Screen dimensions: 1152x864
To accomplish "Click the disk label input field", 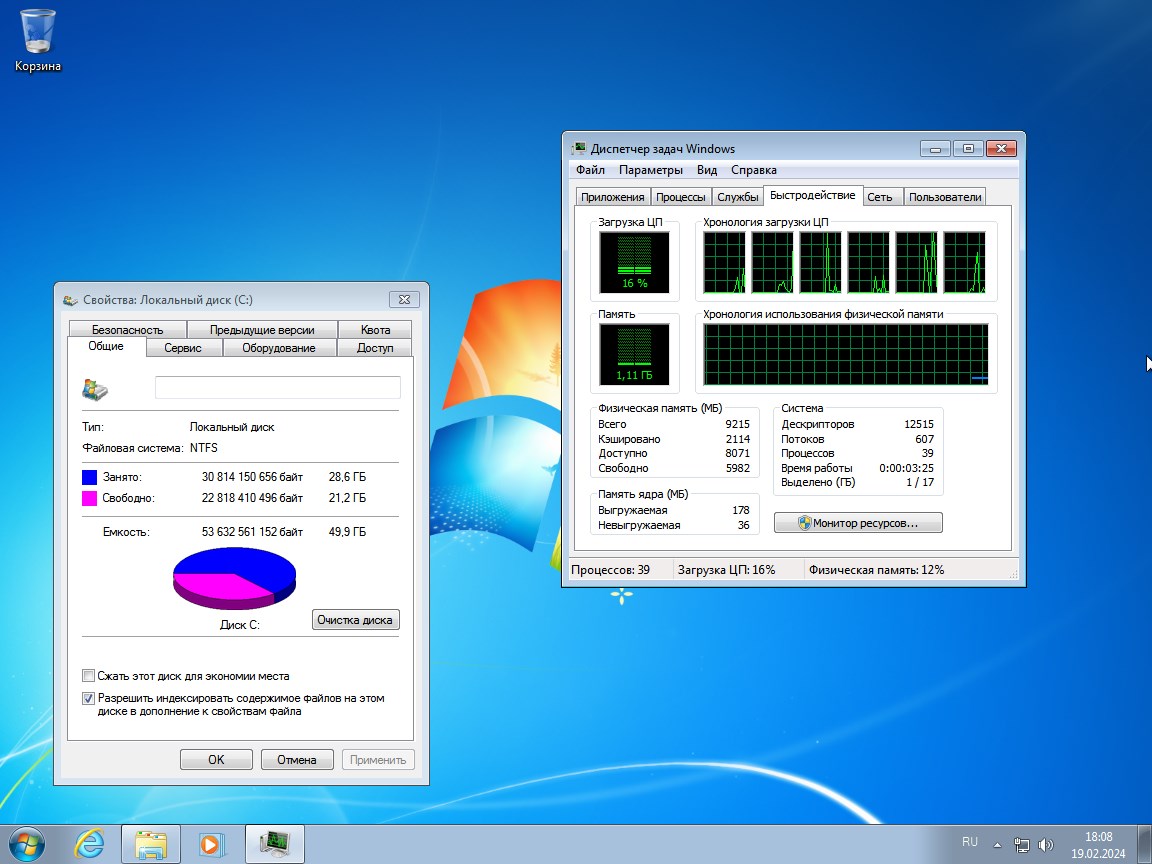I will click(277, 388).
